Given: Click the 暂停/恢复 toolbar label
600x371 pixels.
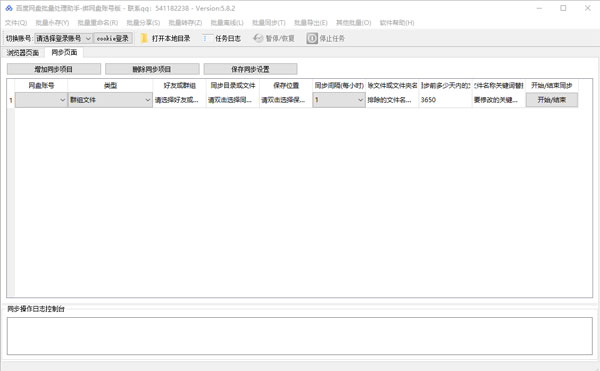Looking at the screenshot, I should point(280,38).
